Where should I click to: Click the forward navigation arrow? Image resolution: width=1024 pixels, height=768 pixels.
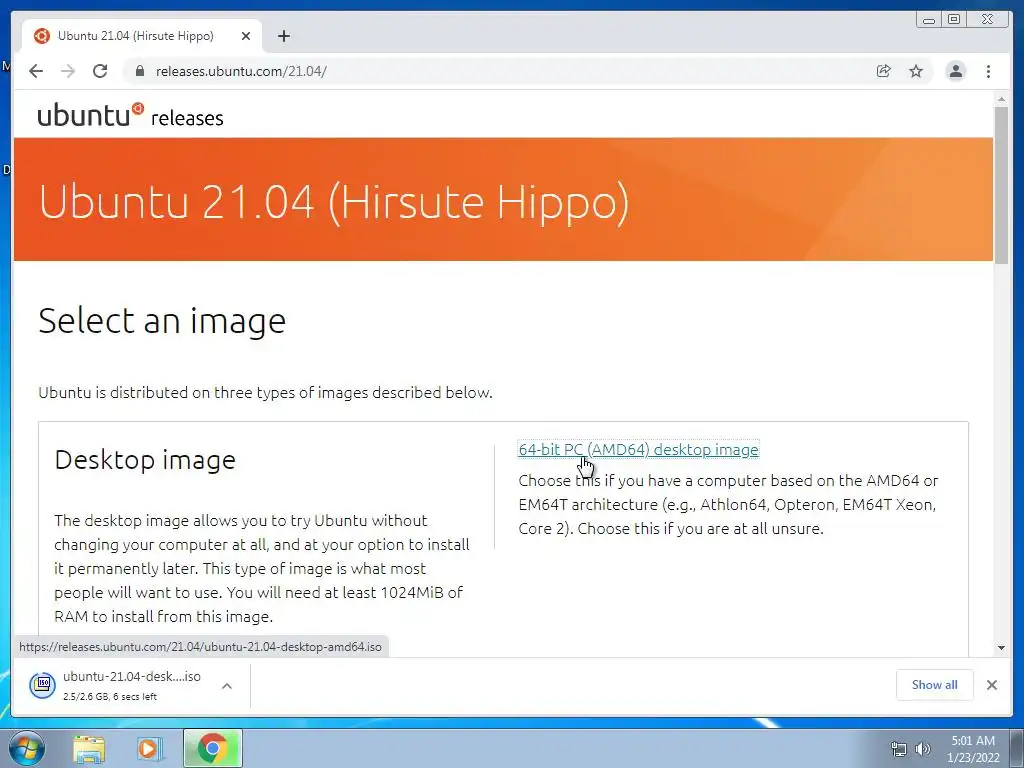pos(68,71)
